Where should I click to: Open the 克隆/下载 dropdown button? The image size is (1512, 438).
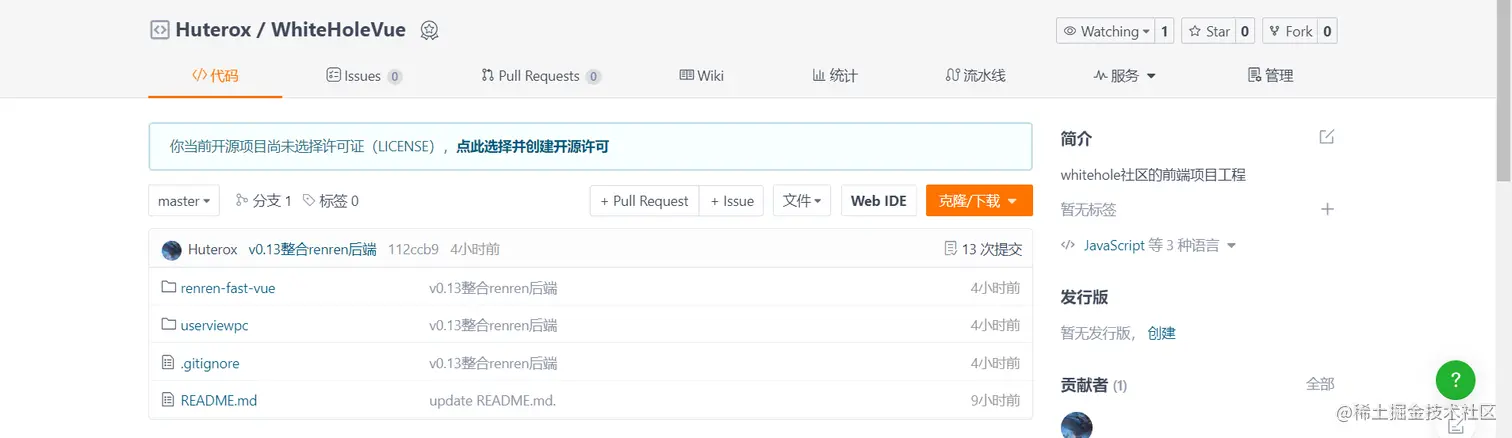pyautogui.click(x=979, y=201)
